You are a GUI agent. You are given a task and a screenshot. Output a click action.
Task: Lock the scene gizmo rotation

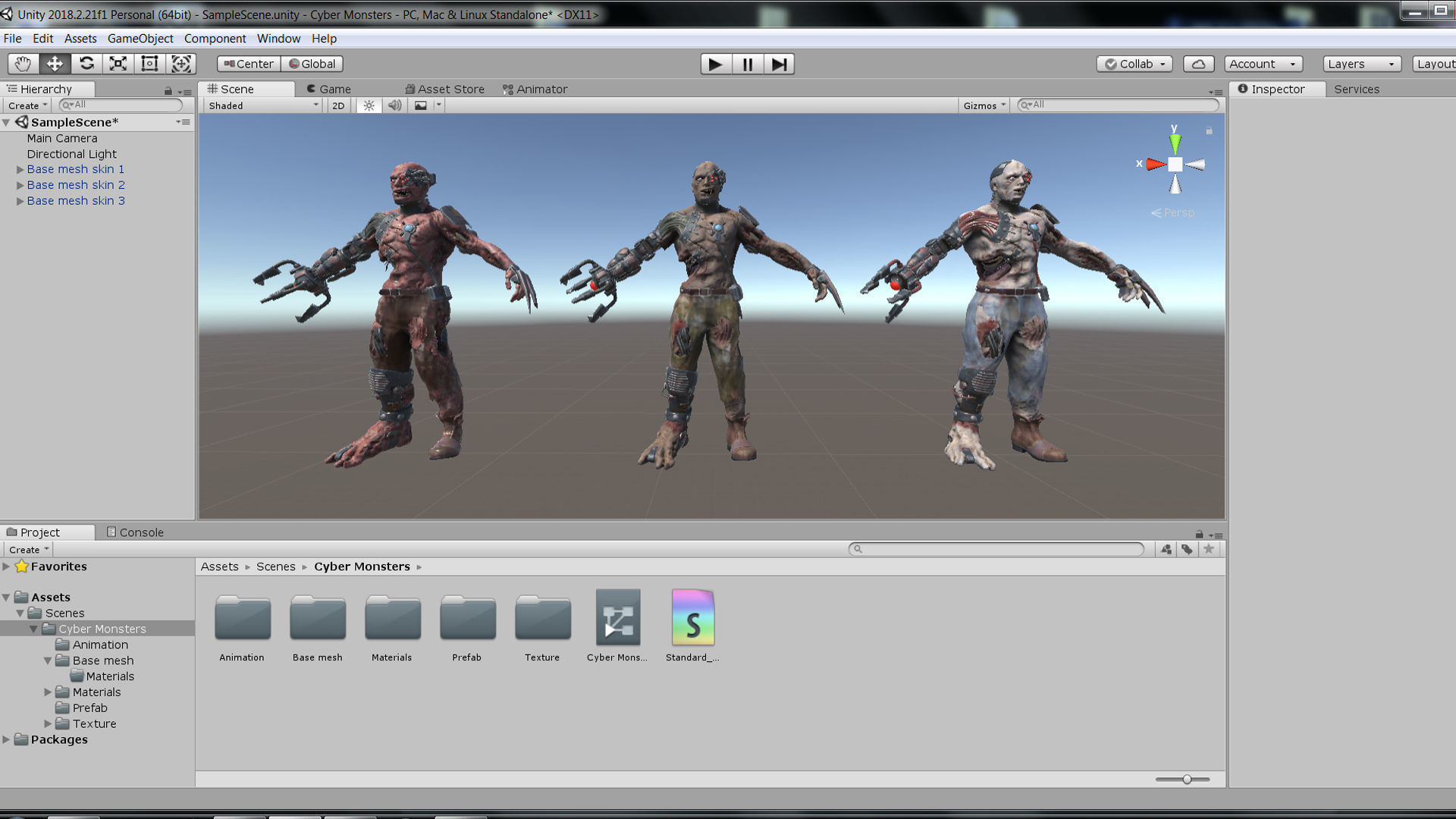point(1209,131)
